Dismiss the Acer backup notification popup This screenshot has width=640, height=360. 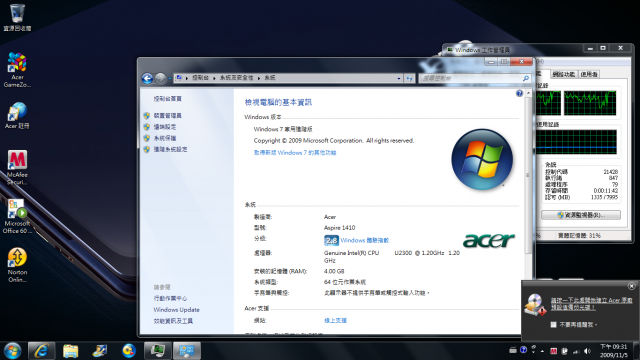pos(631,286)
